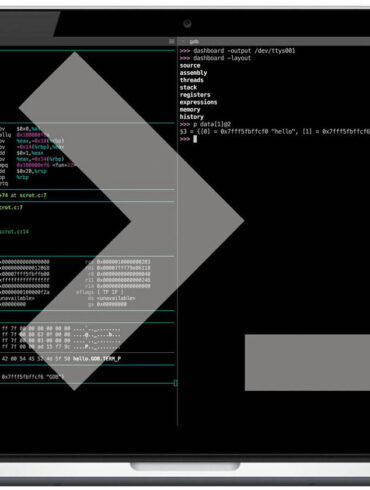Select the word 'assembly' in layout list
The width and height of the screenshot is (370, 490).
(x=193, y=73)
